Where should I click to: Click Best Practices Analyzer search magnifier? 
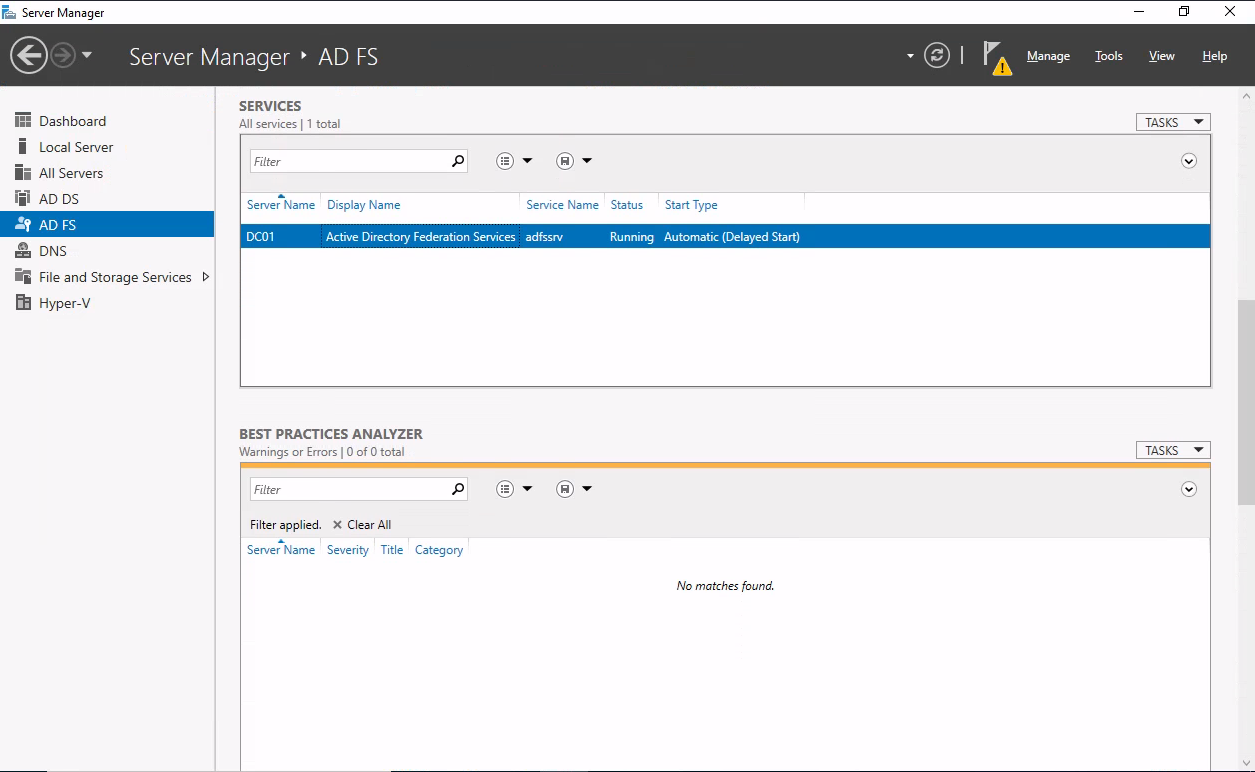point(458,489)
